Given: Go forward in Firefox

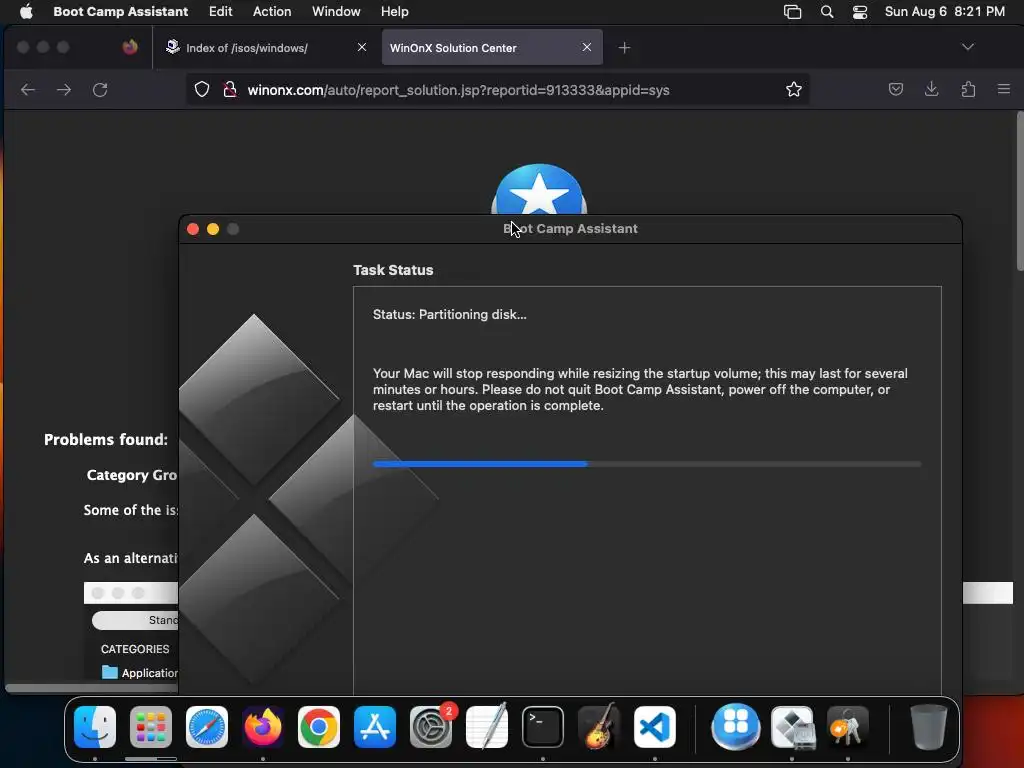Looking at the screenshot, I should click(x=64, y=89).
